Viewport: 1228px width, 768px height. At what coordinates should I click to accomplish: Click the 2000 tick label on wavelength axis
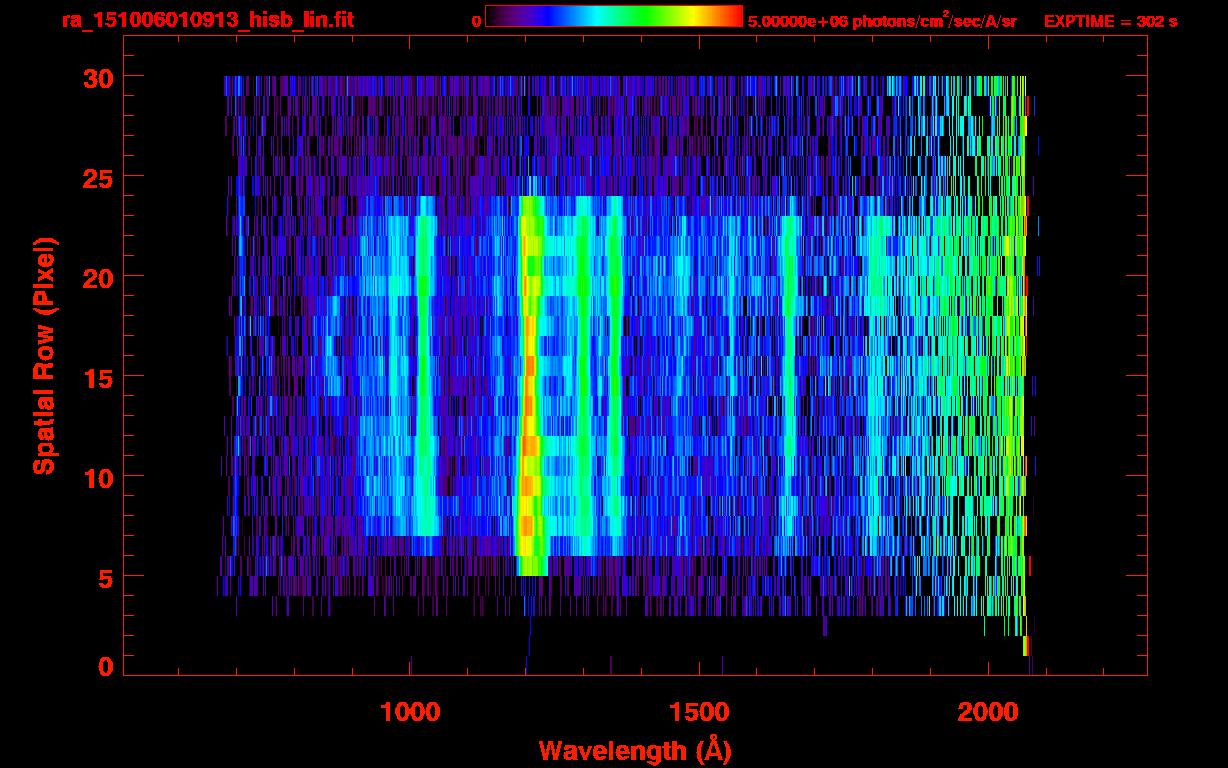(x=988, y=712)
